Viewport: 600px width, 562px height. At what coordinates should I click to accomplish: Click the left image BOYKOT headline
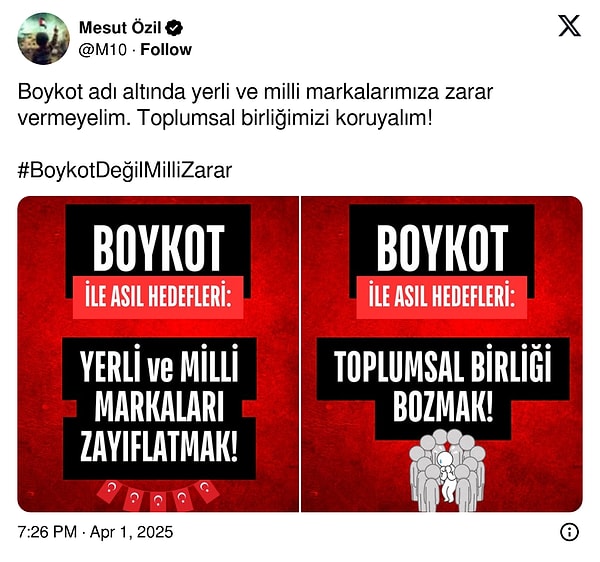(x=158, y=248)
